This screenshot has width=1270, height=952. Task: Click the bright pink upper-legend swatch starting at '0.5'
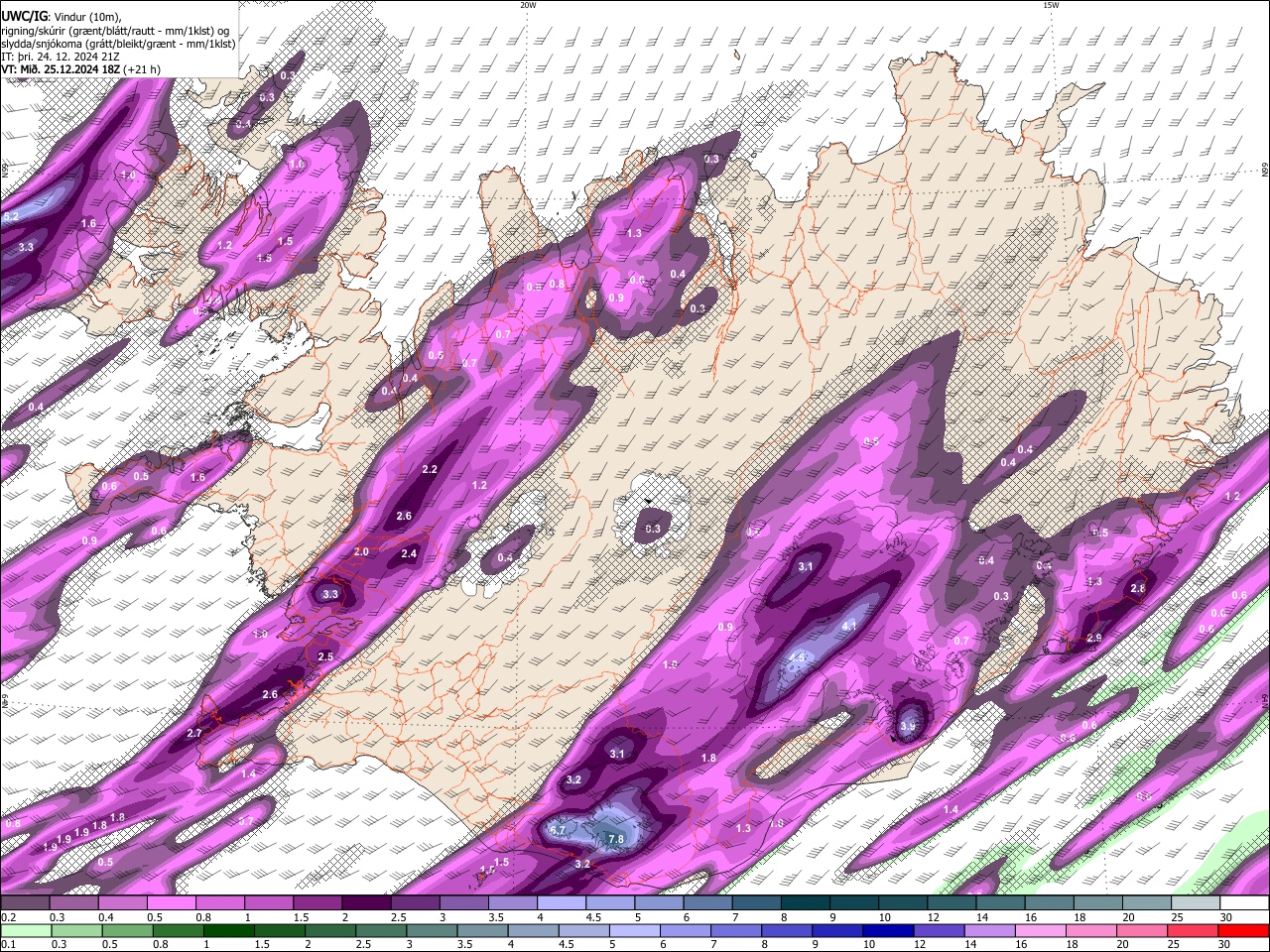171,902
